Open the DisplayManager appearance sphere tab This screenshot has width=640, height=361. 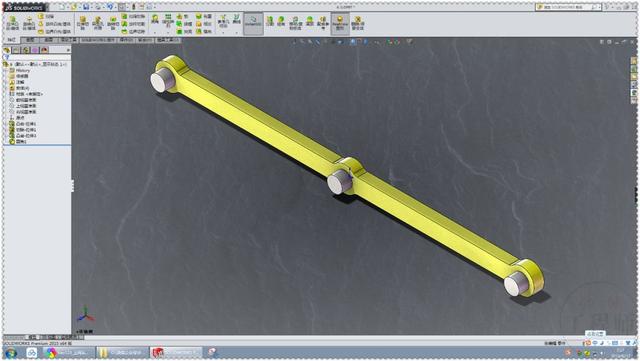[x=44, y=50]
